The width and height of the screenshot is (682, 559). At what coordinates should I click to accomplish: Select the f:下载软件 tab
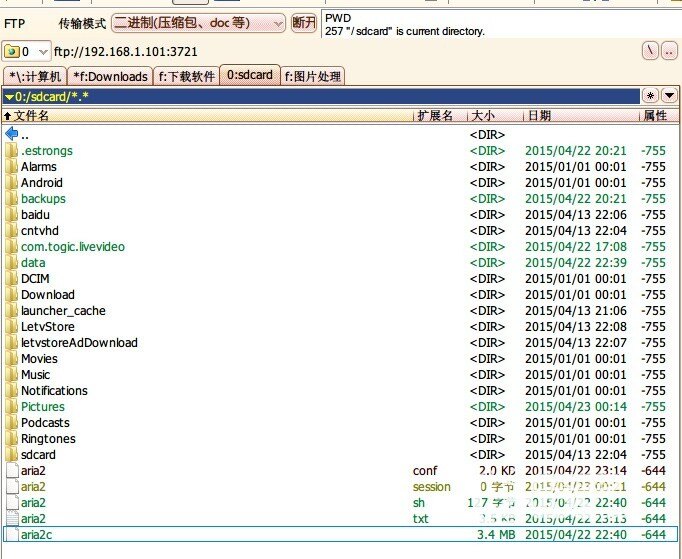(187, 76)
